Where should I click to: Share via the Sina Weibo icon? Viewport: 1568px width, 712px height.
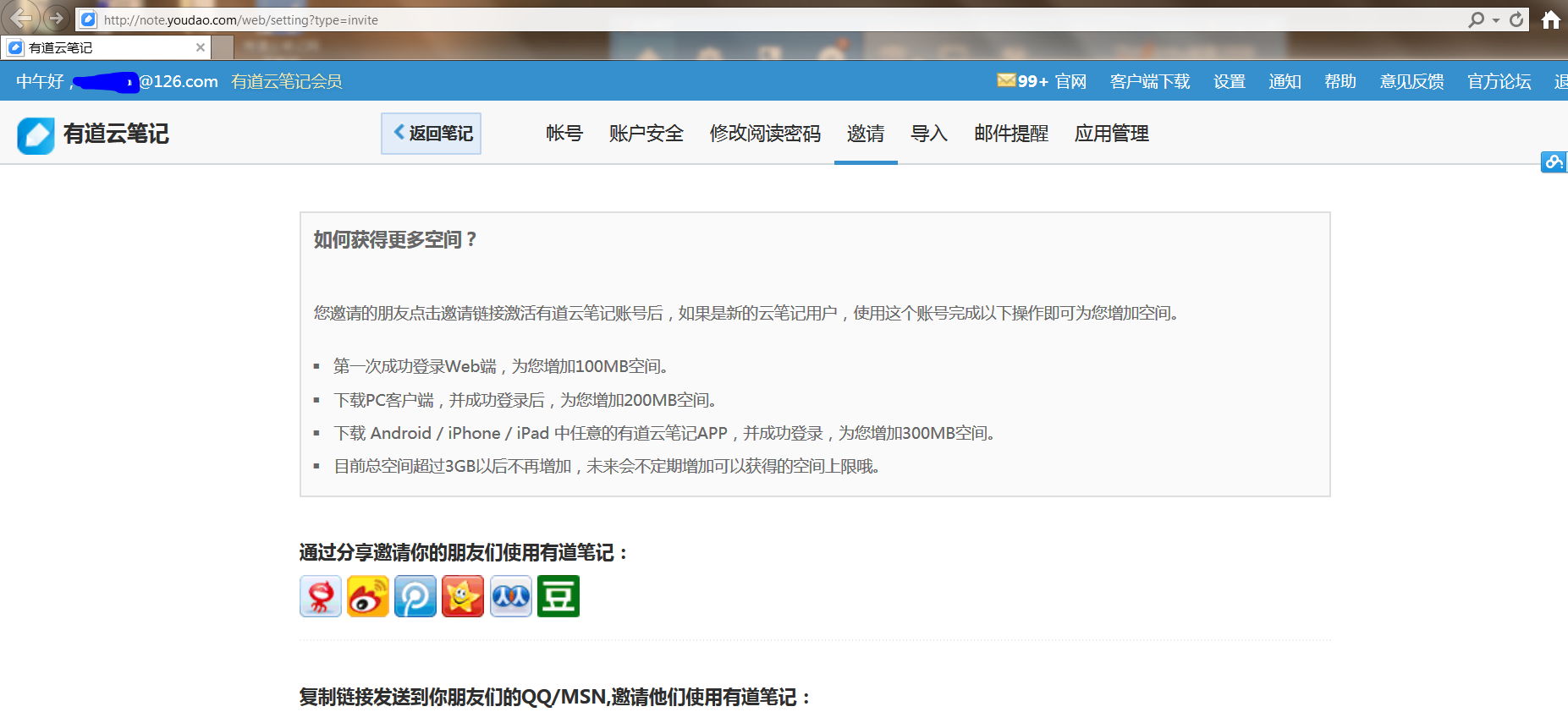pyautogui.click(x=368, y=596)
